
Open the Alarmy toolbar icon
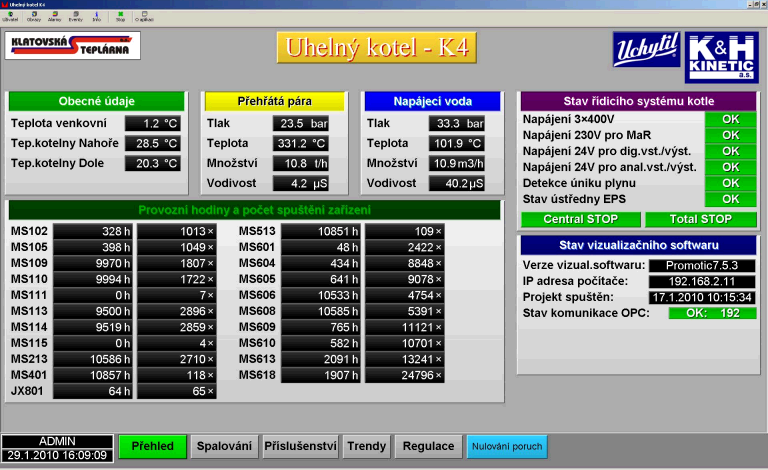click(x=54, y=17)
